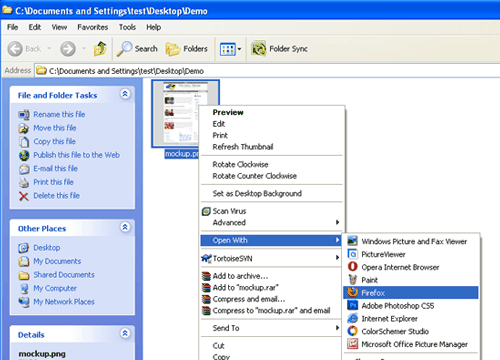This screenshot has height=360, width=500.
Task: Choose Compress and email... entry
Action: point(272,299)
